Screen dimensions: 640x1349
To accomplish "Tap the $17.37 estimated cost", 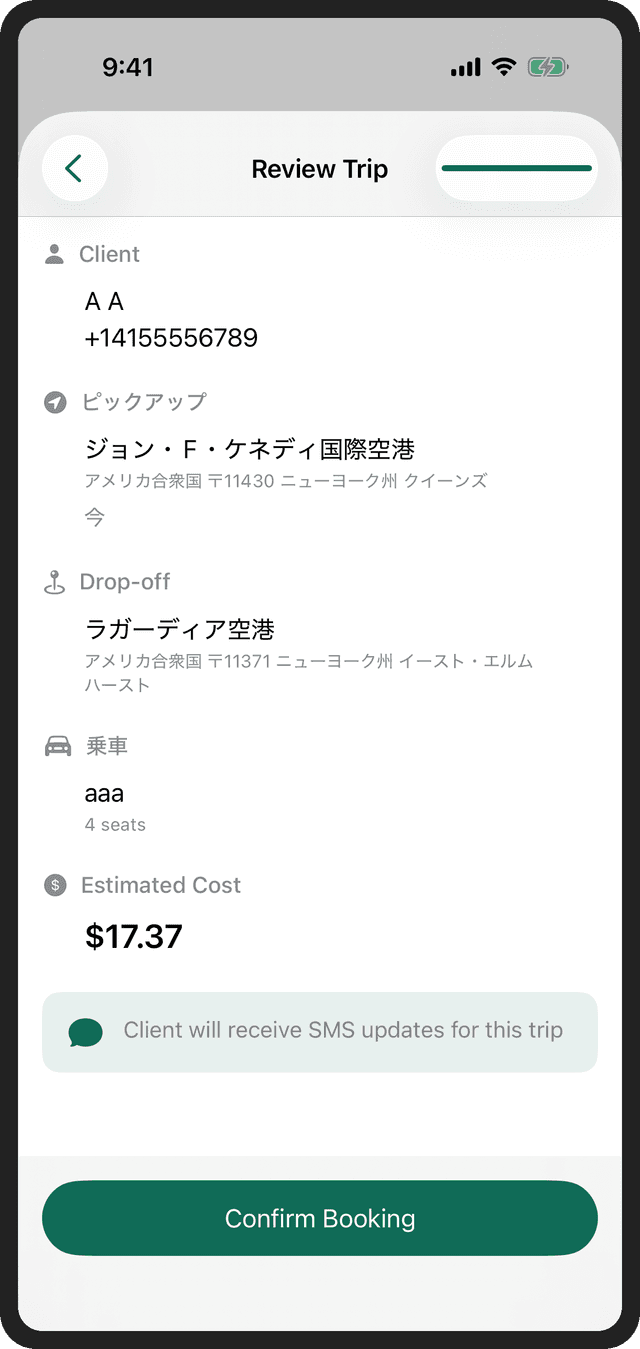I will coord(134,936).
